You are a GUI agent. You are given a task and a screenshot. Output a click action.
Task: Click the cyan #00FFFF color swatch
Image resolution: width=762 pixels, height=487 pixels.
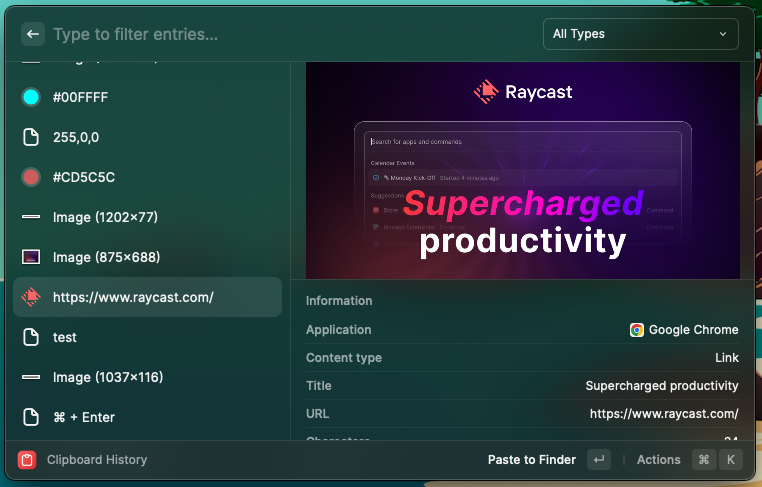click(x=31, y=97)
